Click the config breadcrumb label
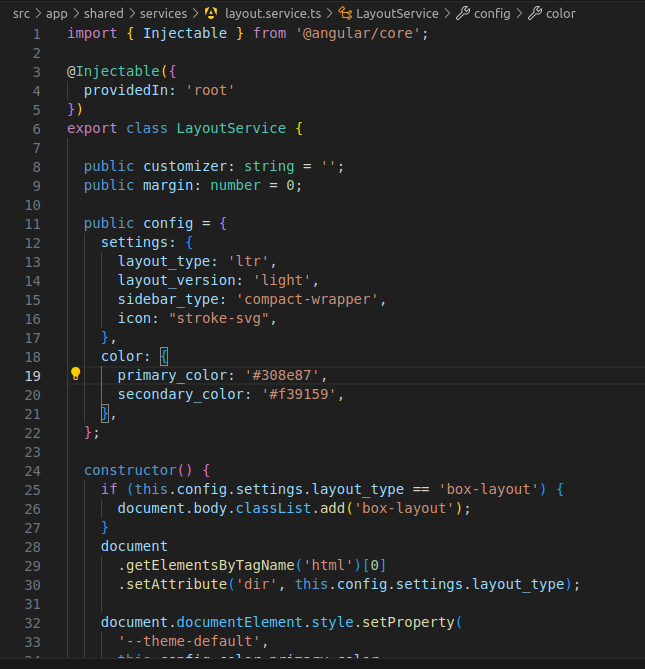Screen dimensions: 645x669 491,14
